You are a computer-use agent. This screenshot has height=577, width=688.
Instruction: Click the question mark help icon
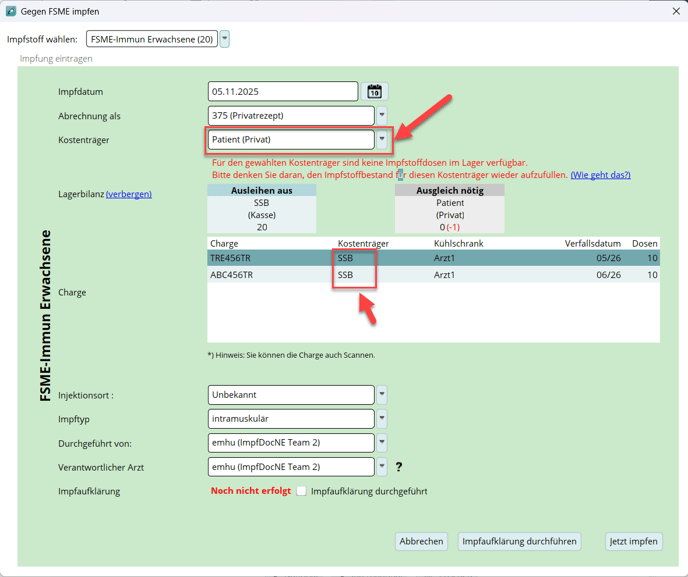[x=399, y=467]
